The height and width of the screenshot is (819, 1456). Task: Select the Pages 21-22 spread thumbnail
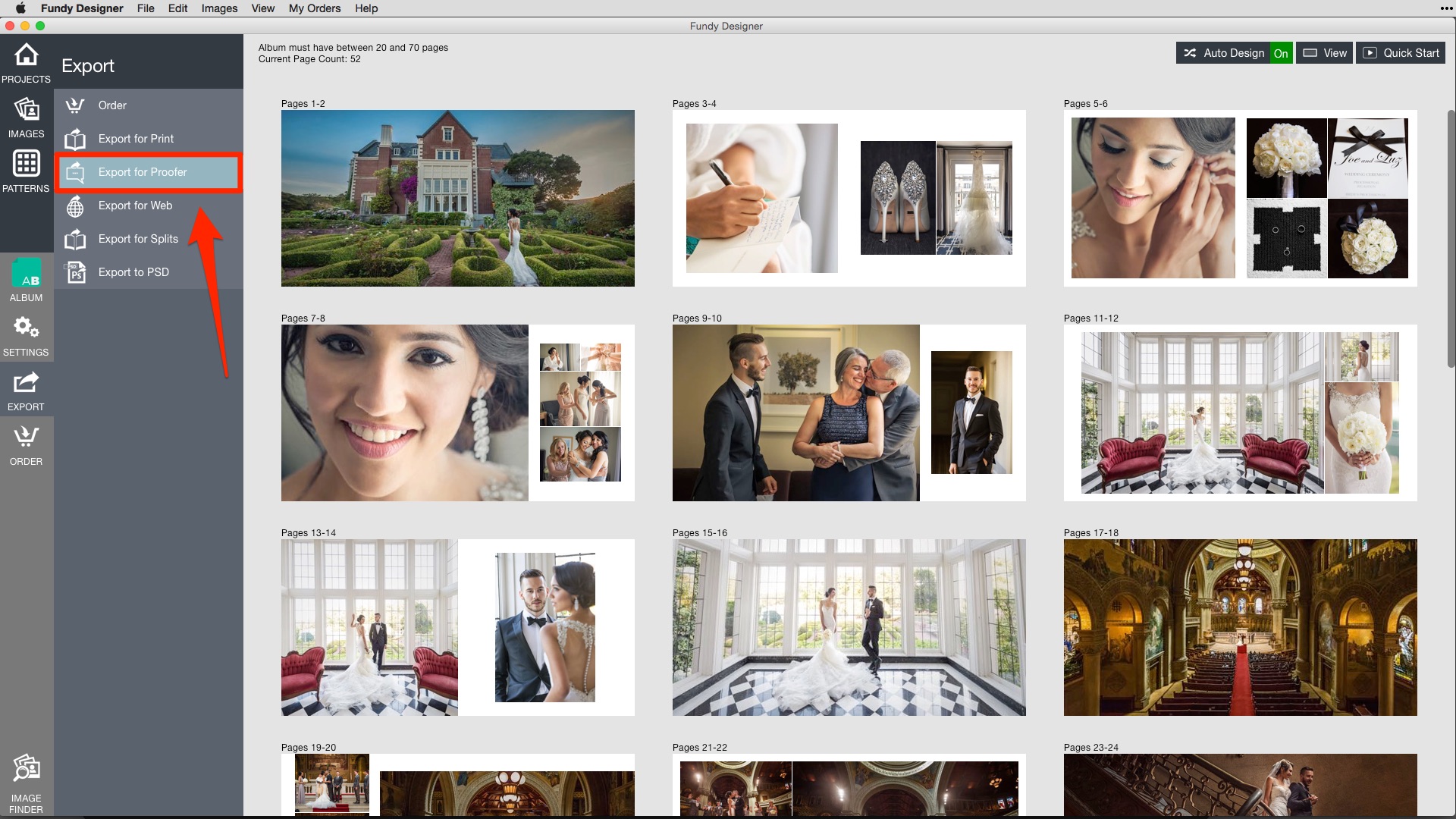(849, 785)
